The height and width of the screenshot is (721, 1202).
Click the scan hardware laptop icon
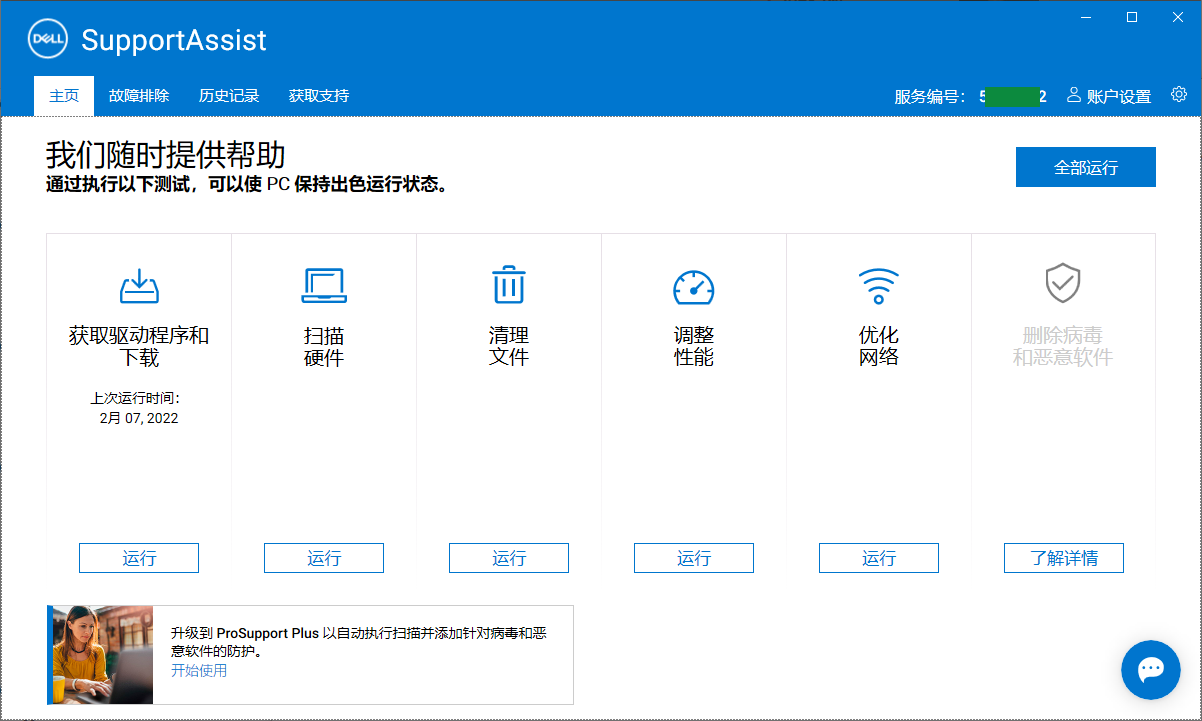324,286
